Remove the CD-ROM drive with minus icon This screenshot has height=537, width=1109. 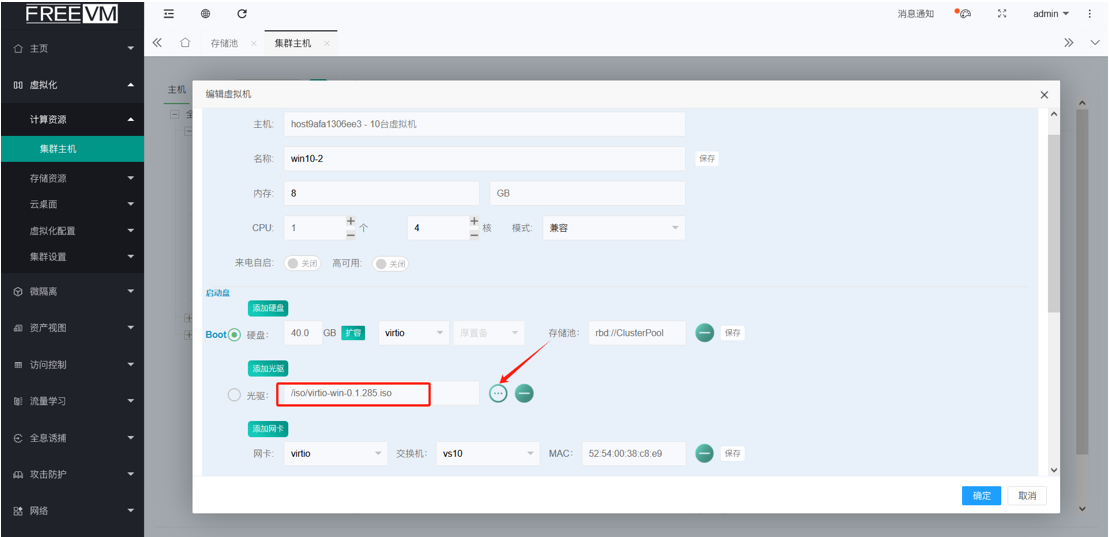pos(524,394)
